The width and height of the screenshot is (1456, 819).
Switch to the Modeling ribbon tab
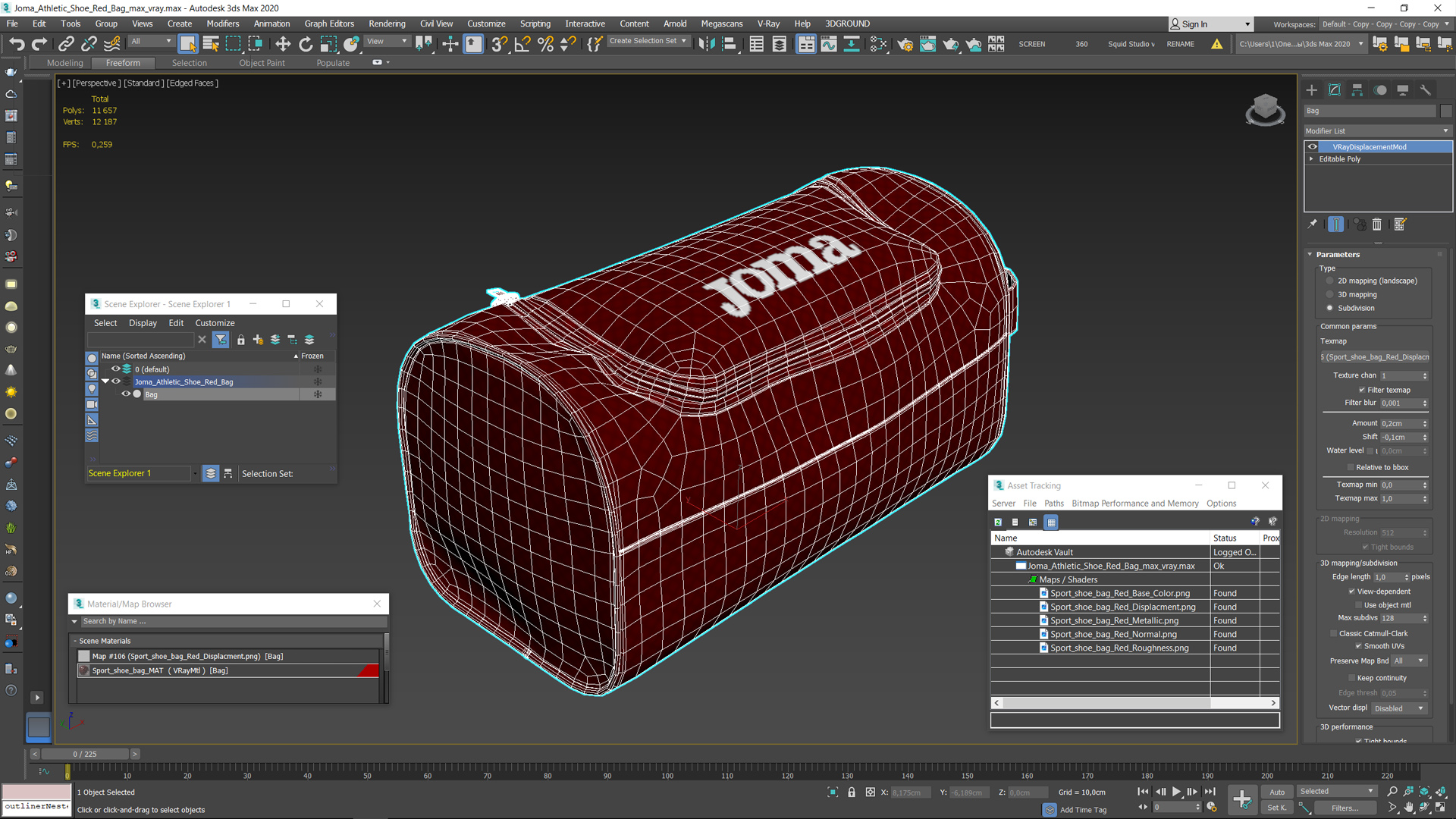[64, 63]
